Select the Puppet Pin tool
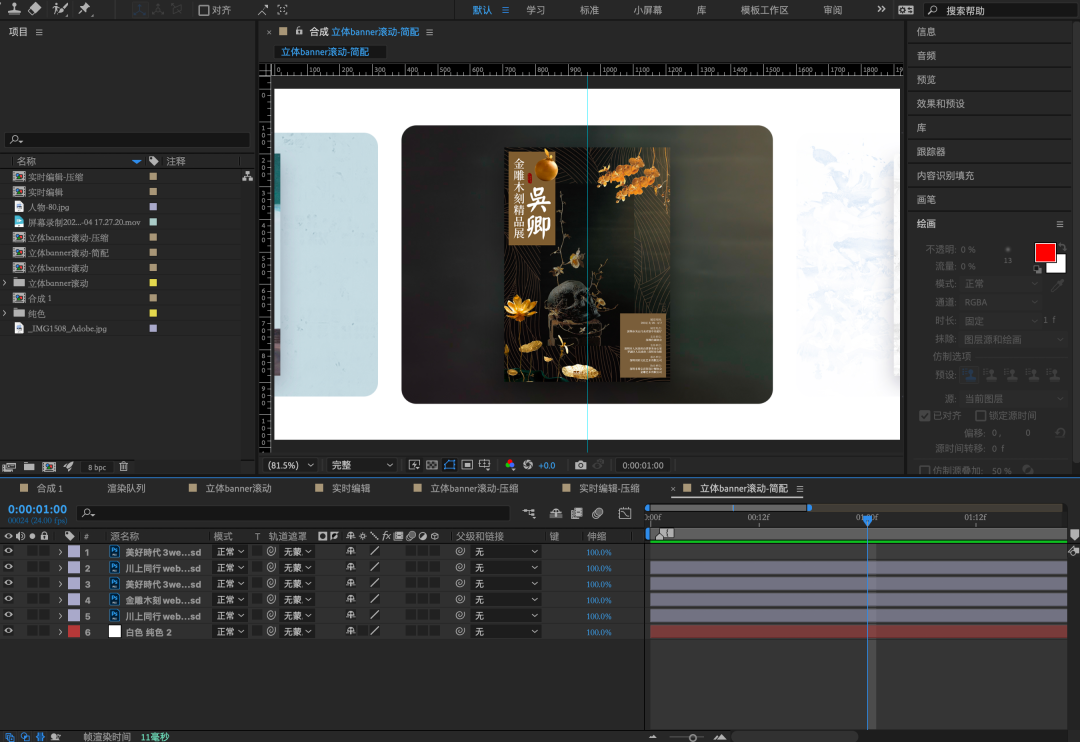1080x742 pixels. pos(84,9)
